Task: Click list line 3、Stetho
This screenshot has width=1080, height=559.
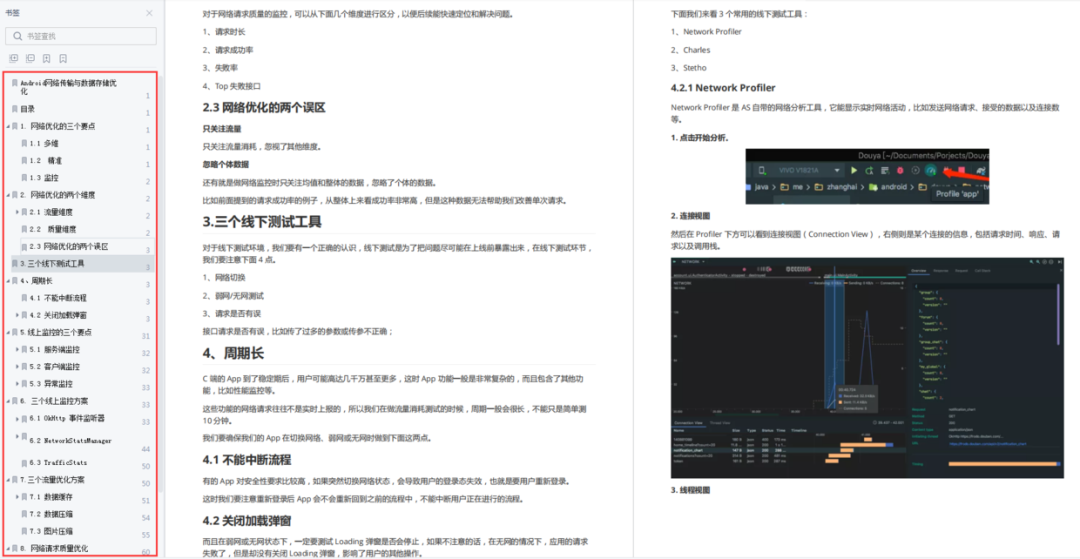Action: [x=689, y=67]
